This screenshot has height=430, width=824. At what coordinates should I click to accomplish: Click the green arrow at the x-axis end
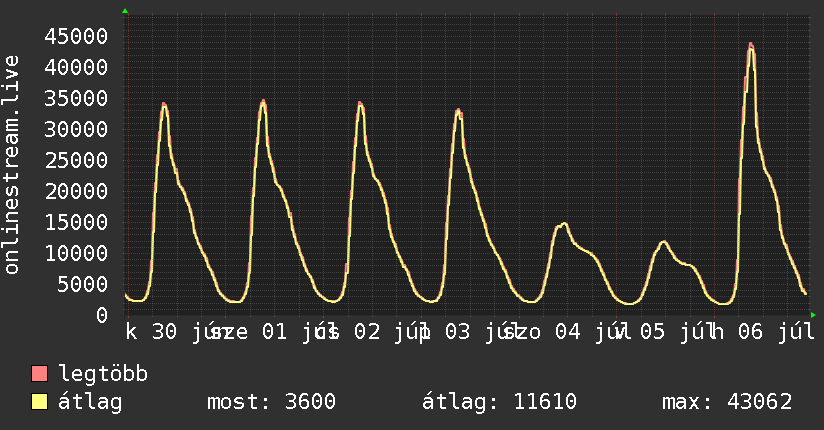click(x=813, y=315)
